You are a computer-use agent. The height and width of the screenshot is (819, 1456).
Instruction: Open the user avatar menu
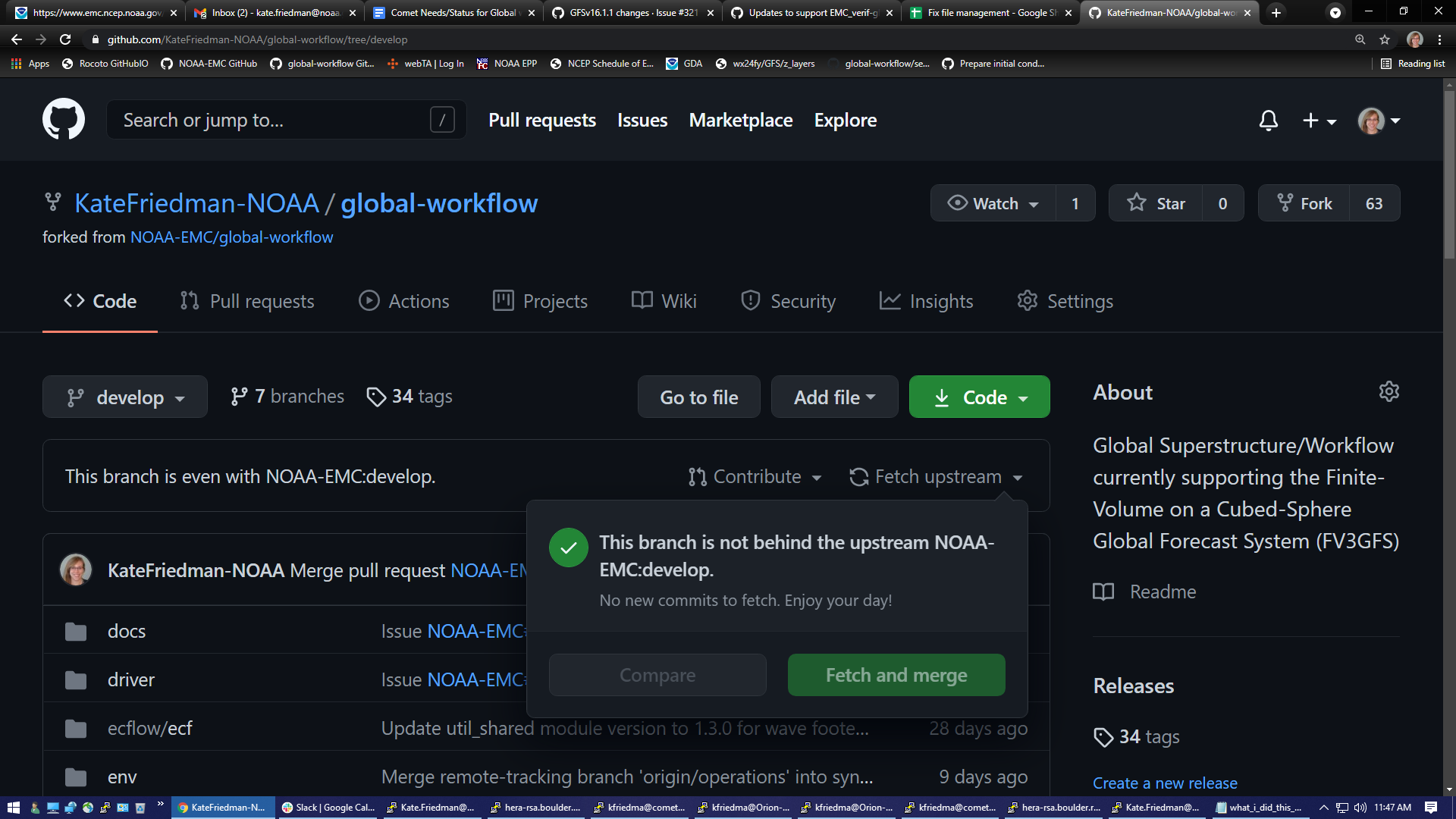click(1379, 120)
